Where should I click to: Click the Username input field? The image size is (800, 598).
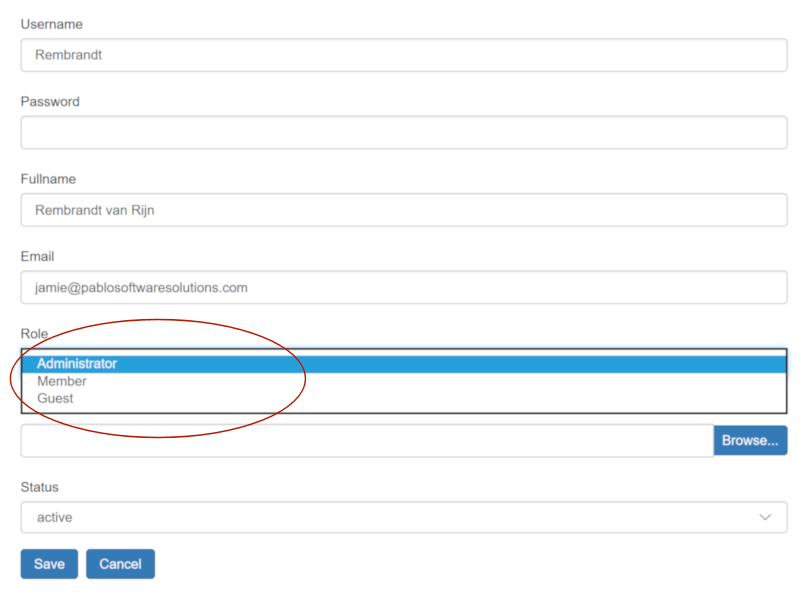403,56
